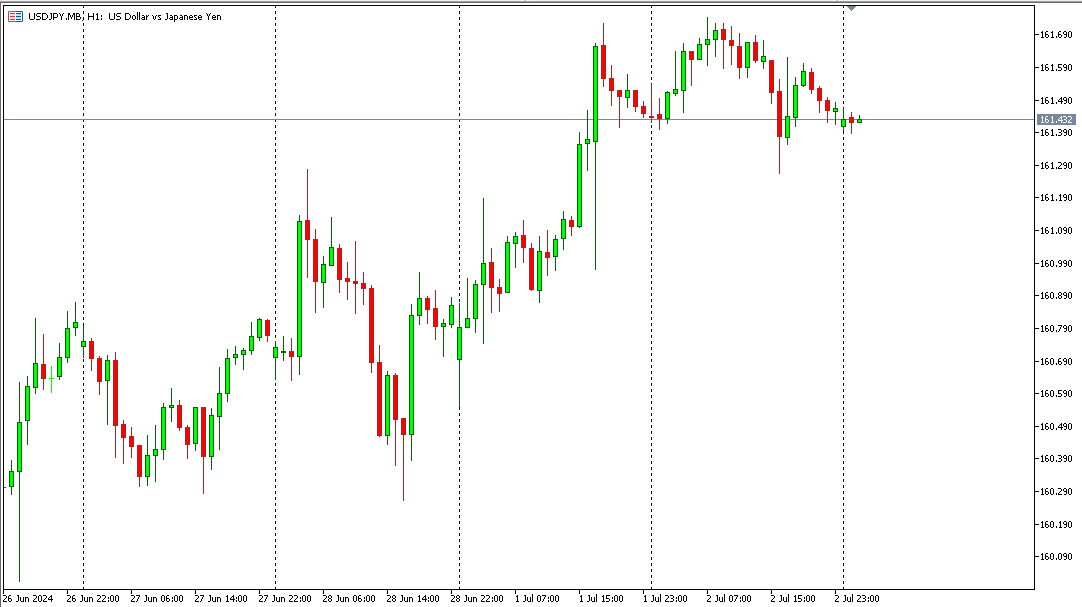Click the one-click trading panel icon
1082x607 pixels.
(x=15, y=17)
